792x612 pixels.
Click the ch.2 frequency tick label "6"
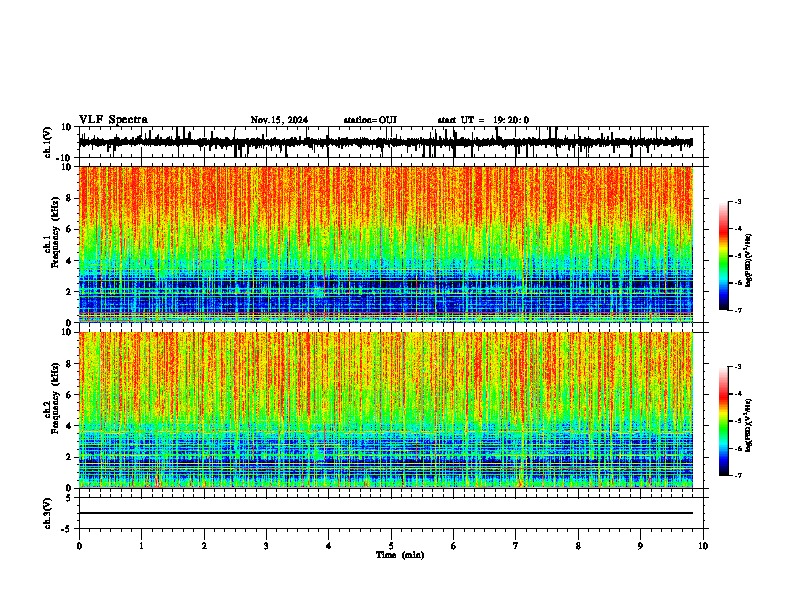coord(69,395)
